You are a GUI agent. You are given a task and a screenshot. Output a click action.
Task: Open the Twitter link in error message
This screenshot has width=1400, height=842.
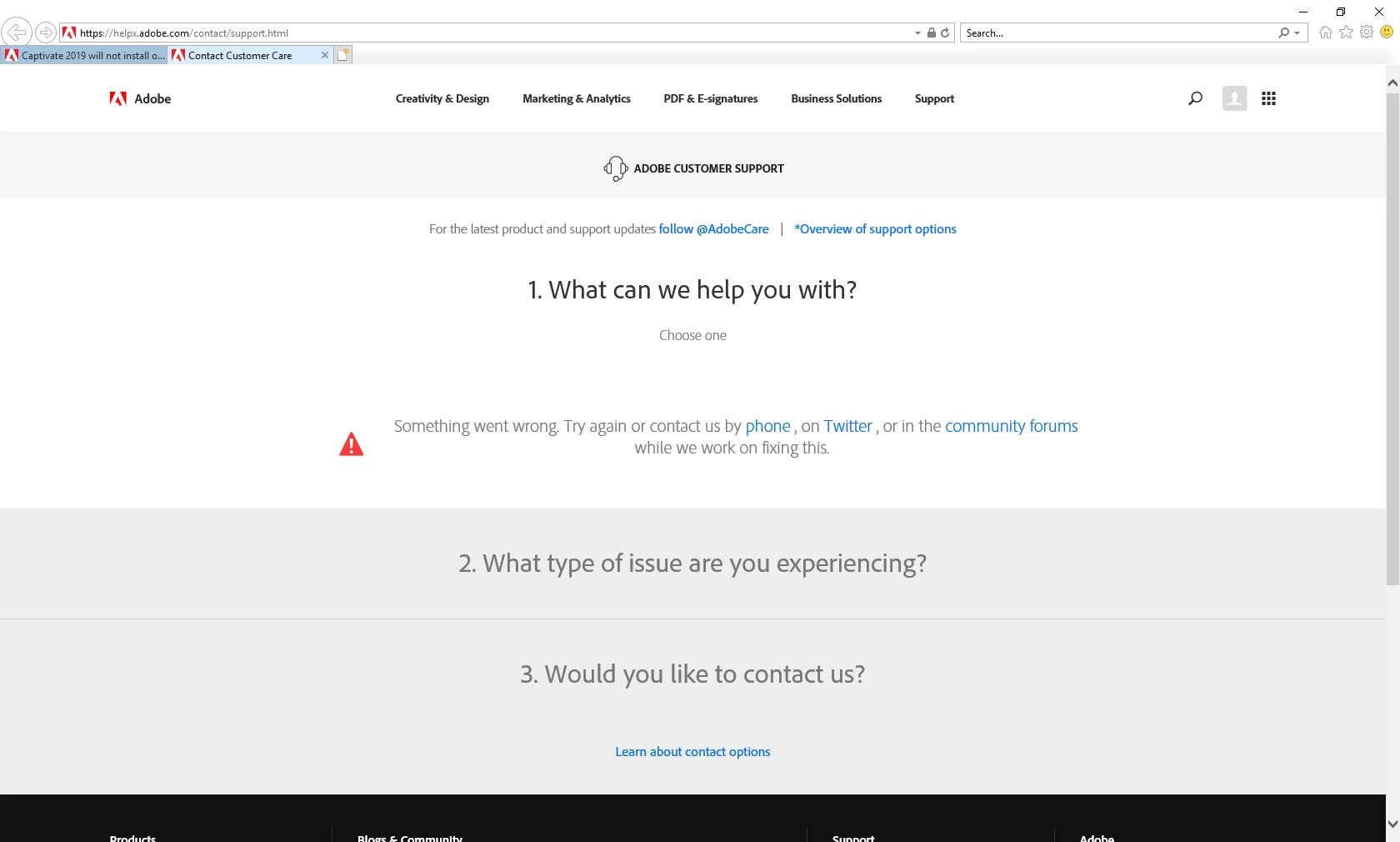(847, 426)
